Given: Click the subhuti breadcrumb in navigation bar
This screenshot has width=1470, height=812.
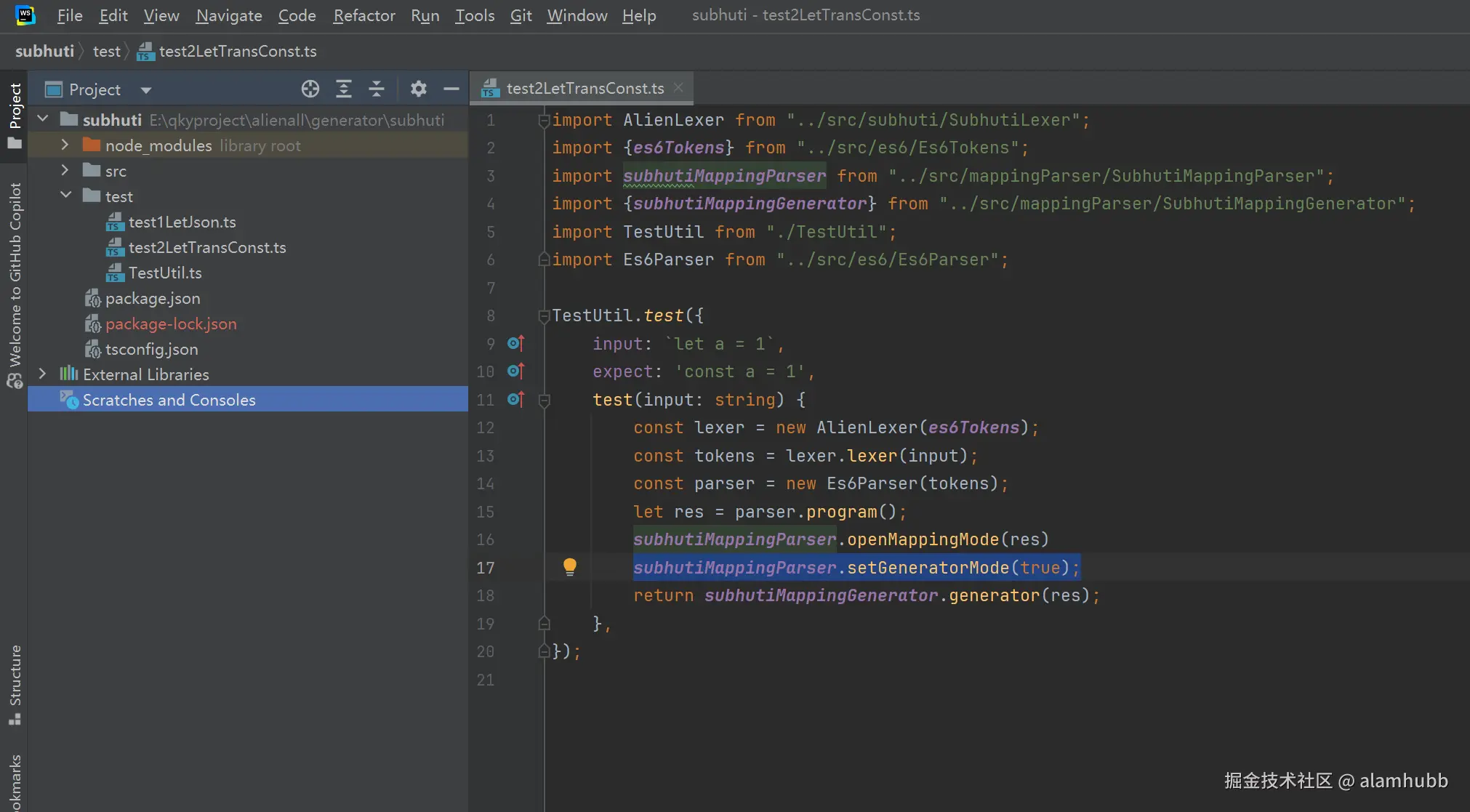Looking at the screenshot, I should 44,51.
